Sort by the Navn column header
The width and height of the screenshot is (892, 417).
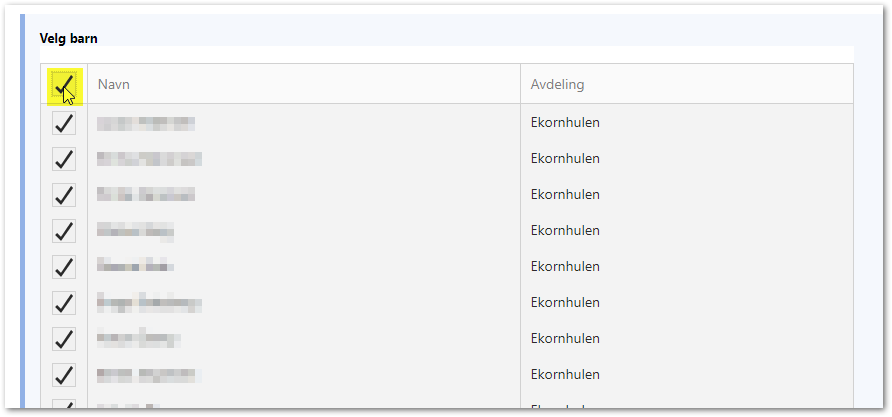(x=114, y=85)
